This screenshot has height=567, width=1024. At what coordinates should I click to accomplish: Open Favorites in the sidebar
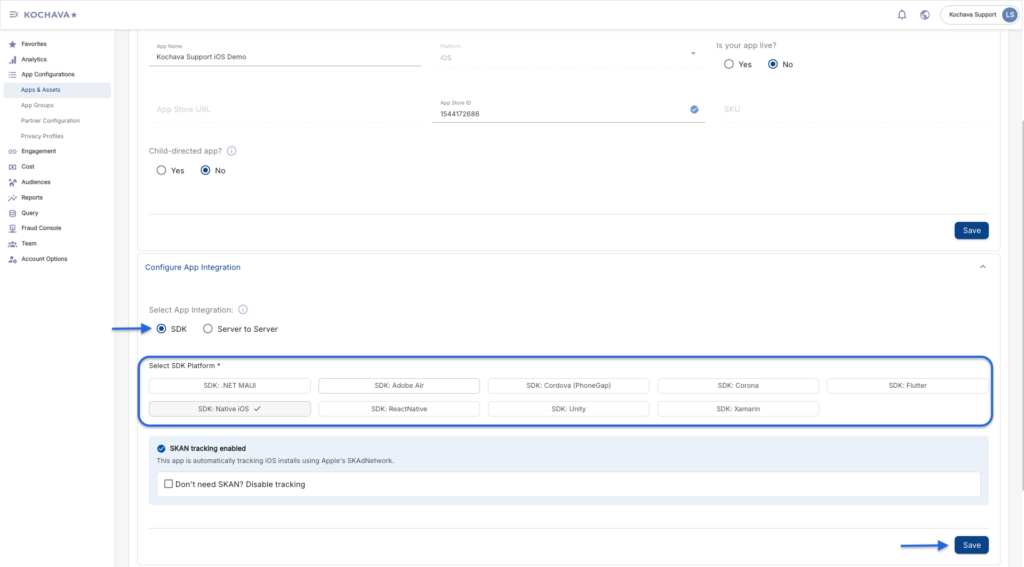[x=34, y=44]
